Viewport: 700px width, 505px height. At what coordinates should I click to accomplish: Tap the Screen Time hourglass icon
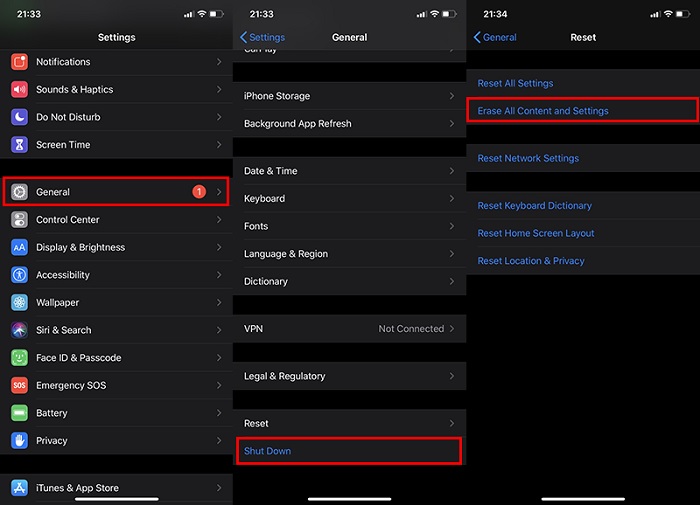click(19, 144)
